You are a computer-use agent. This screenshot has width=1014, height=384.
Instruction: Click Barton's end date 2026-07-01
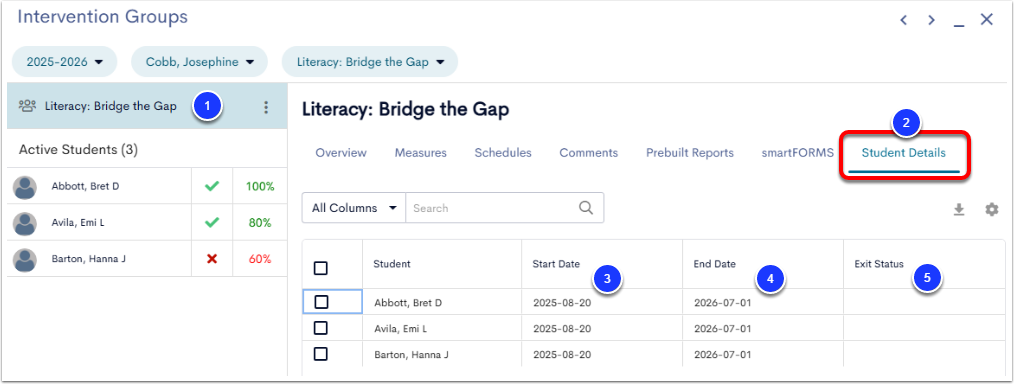722,354
